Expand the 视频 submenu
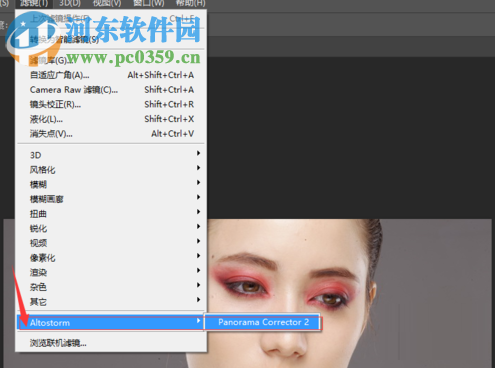 point(111,243)
